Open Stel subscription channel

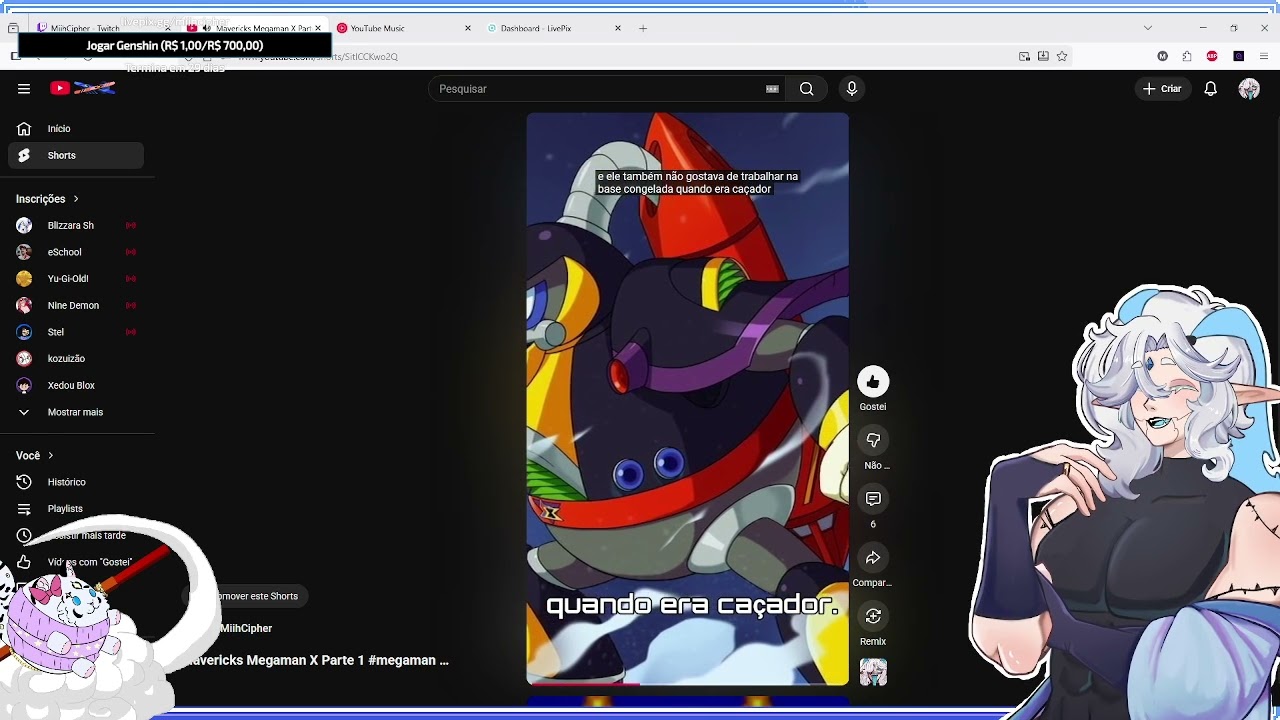click(x=76, y=332)
